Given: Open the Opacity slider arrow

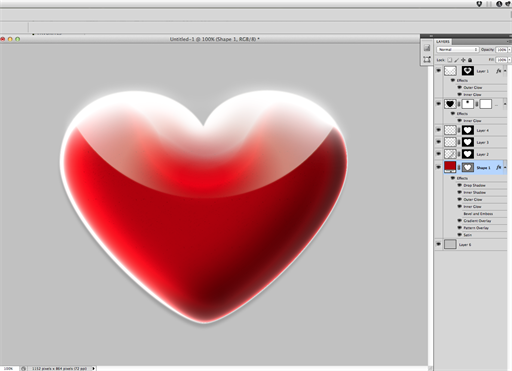Looking at the screenshot, I should [x=509, y=50].
